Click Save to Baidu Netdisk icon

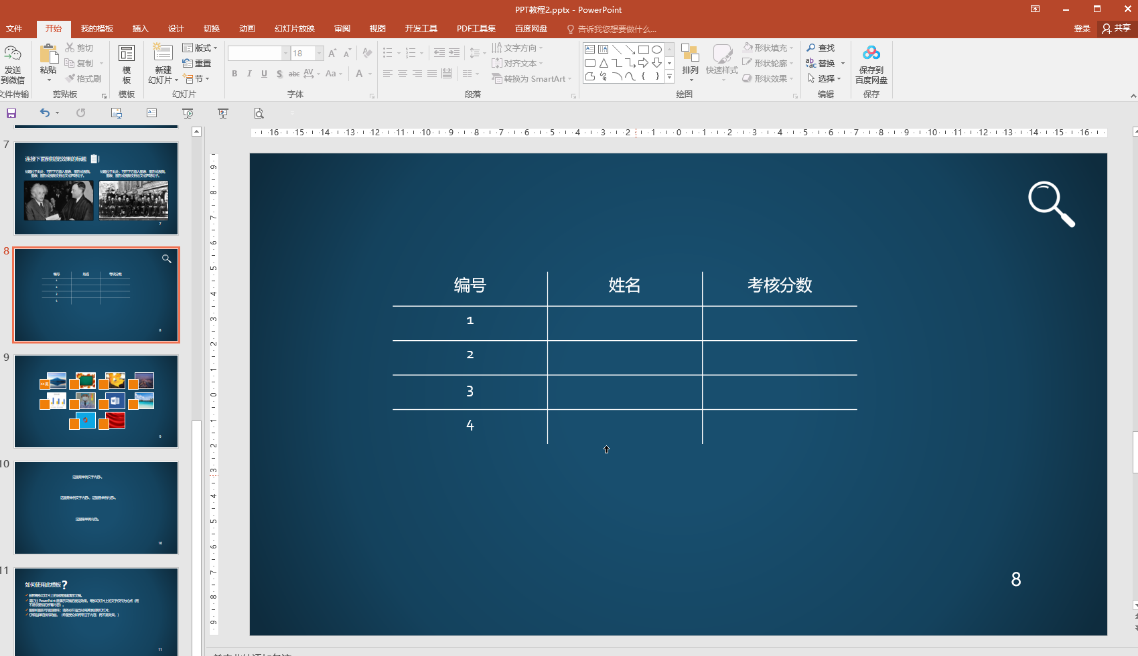coord(871,54)
